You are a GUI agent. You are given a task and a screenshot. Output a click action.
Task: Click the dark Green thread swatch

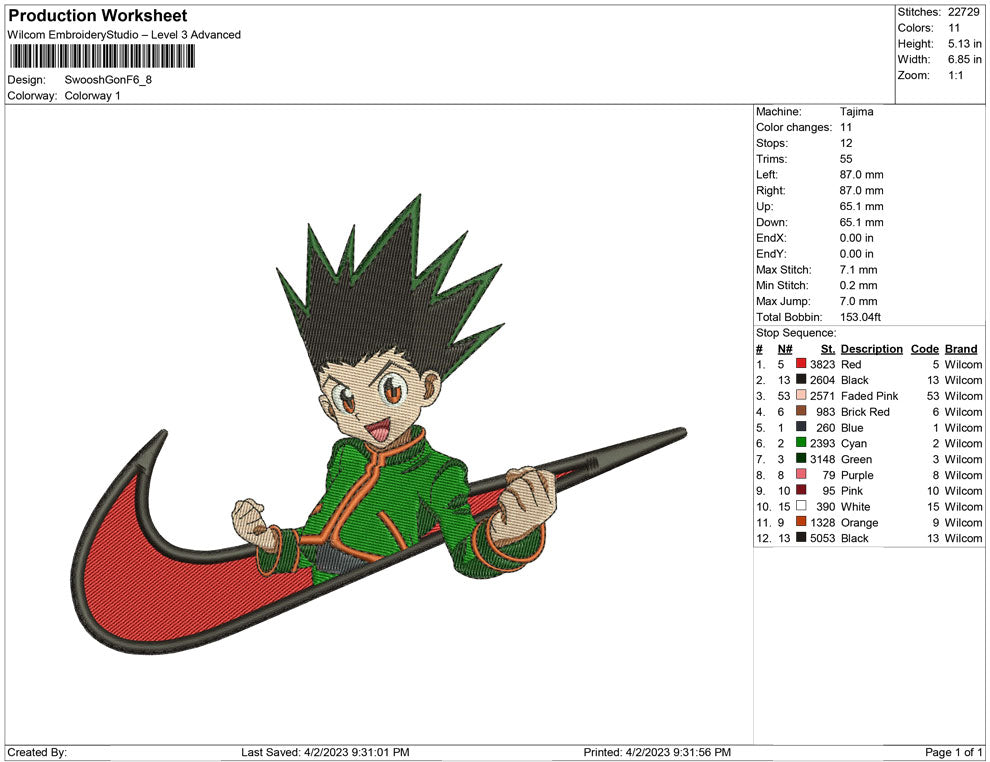point(801,458)
